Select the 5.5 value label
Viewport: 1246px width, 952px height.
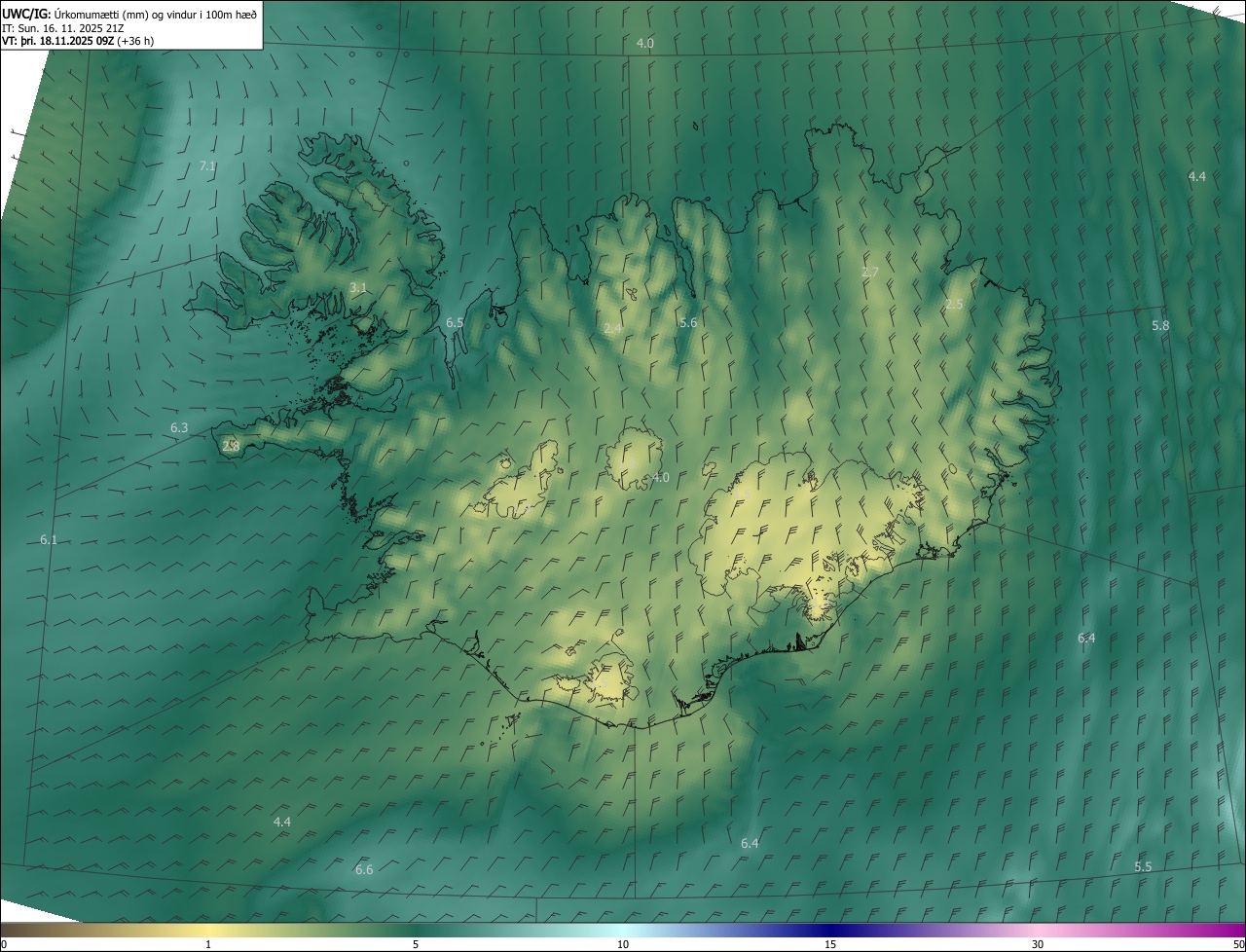(x=1143, y=866)
